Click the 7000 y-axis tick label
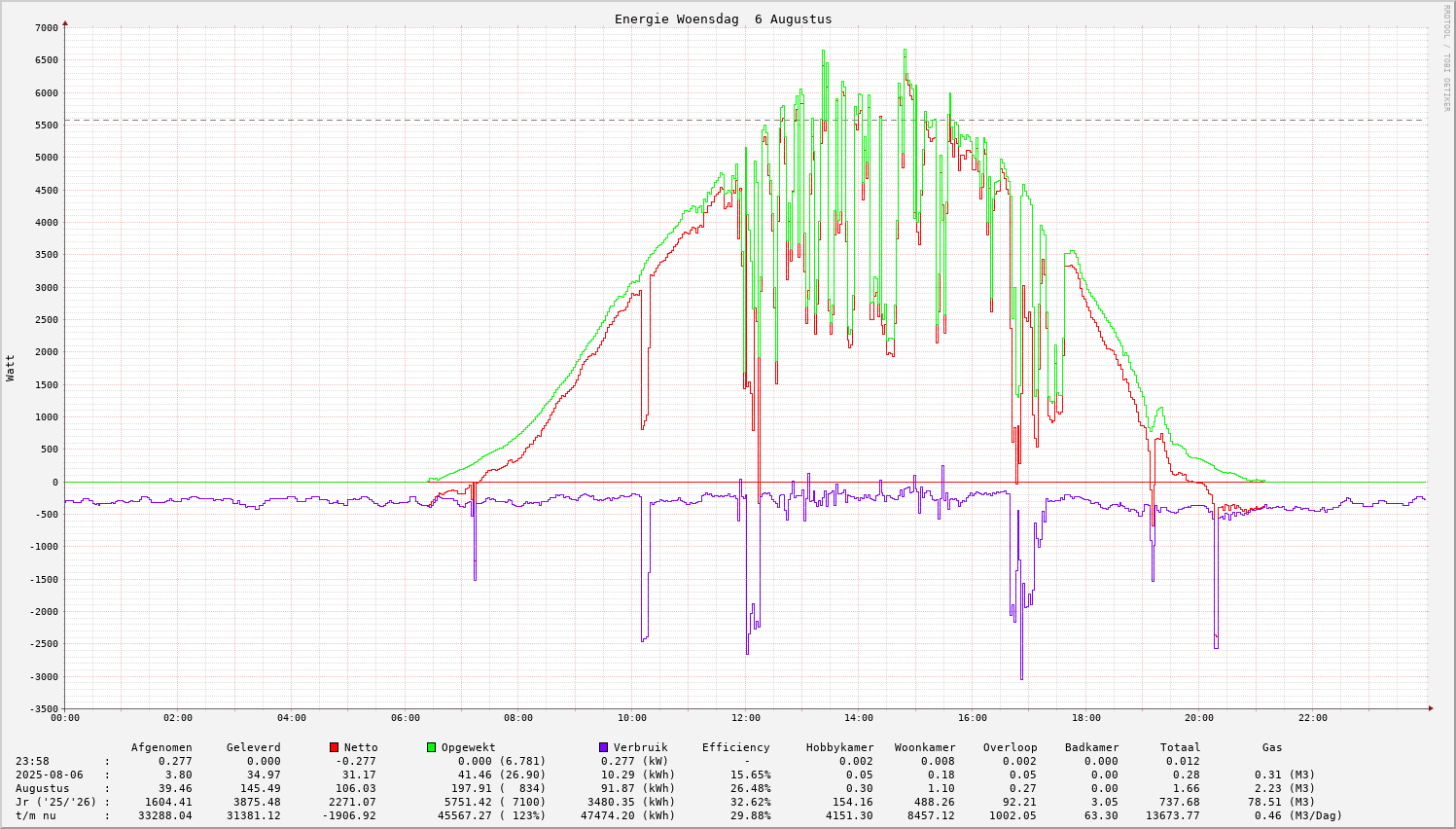1456x829 pixels. point(46,27)
